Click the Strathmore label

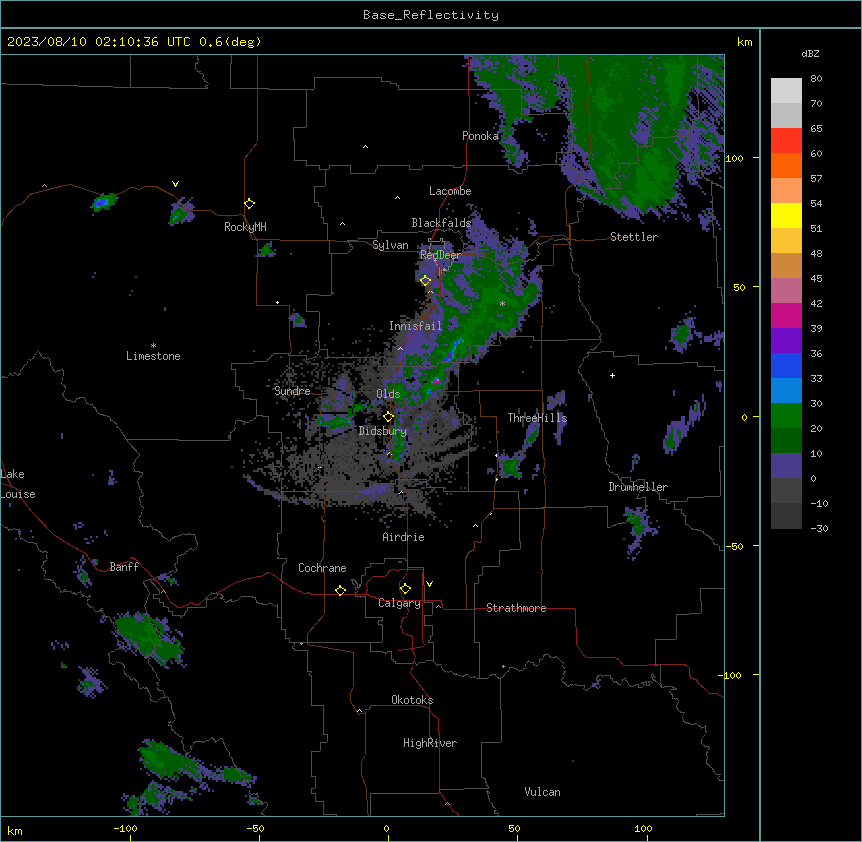coord(516,608)
